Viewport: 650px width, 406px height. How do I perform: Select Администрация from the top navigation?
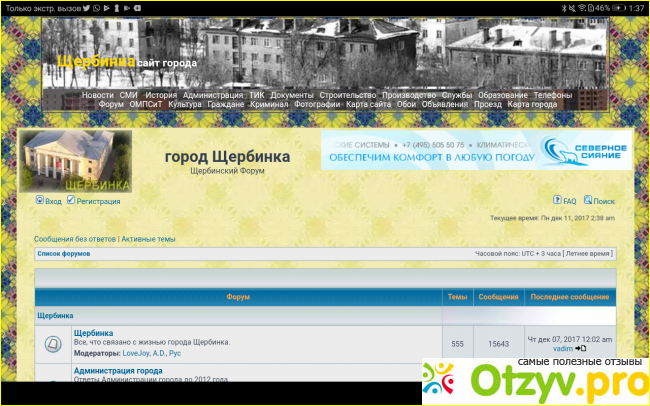click(212, 95)
